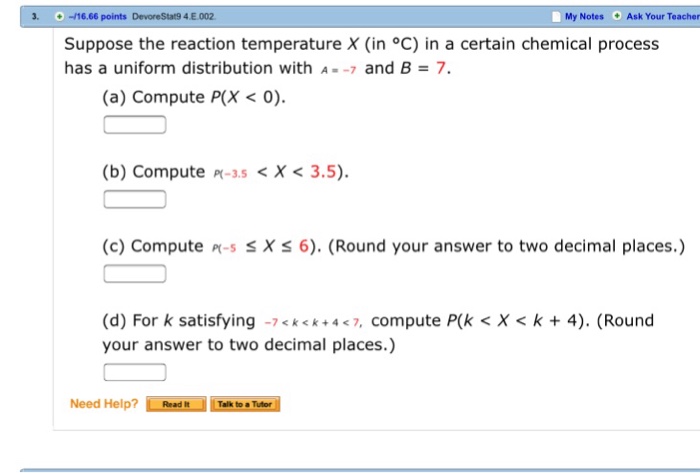This screenshot has width=700, height=473.
Task: Open the -/16.66 points details link
Action: 97,17
